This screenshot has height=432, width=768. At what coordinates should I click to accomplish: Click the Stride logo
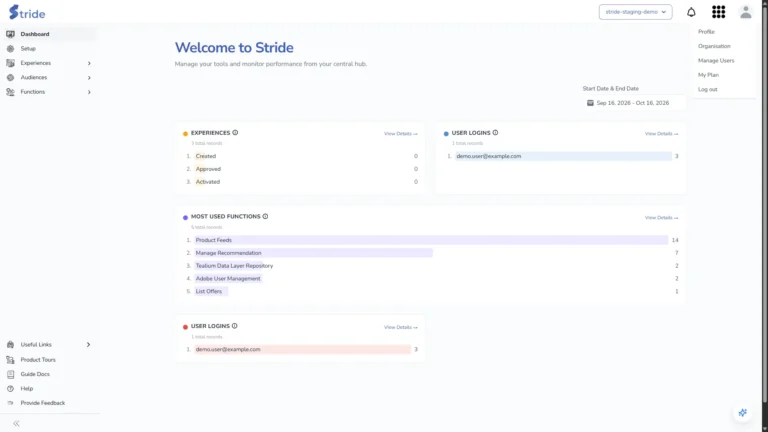(27, 12)
